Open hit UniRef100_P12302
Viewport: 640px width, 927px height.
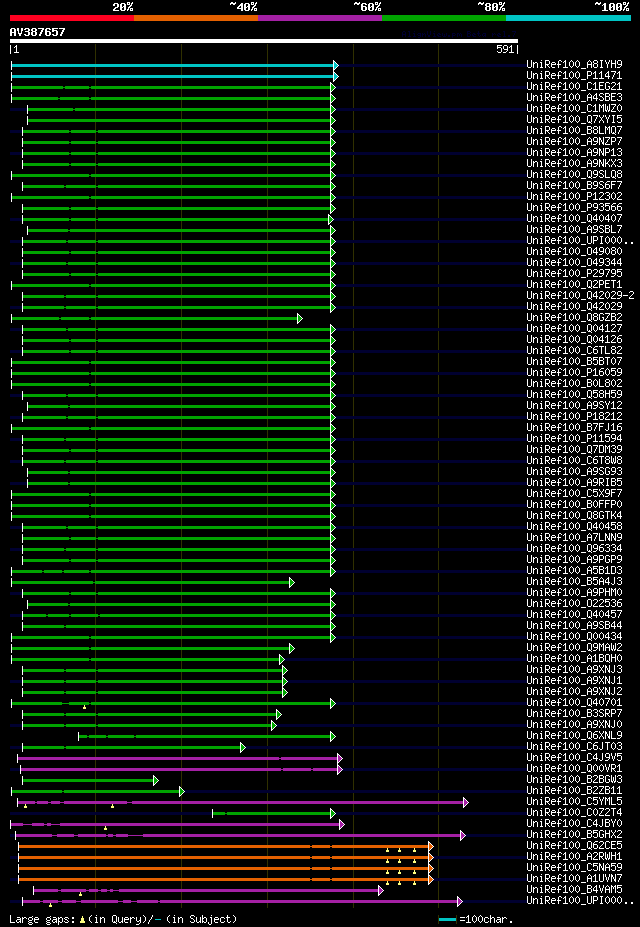(x=574, y=196)
